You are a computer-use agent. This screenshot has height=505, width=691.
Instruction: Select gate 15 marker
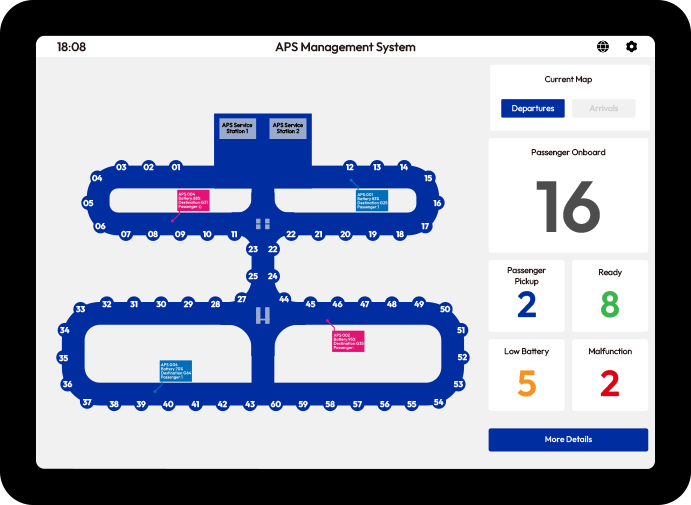coord(428,178)
